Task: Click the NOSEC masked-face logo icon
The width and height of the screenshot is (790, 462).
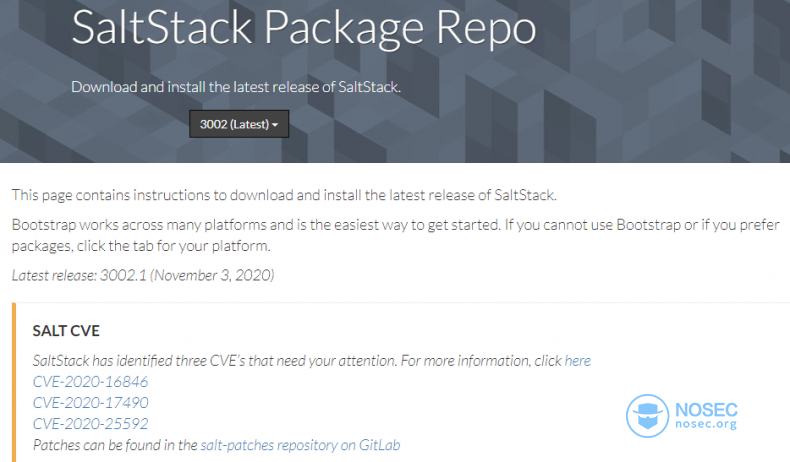Action: tap(647, 416)
